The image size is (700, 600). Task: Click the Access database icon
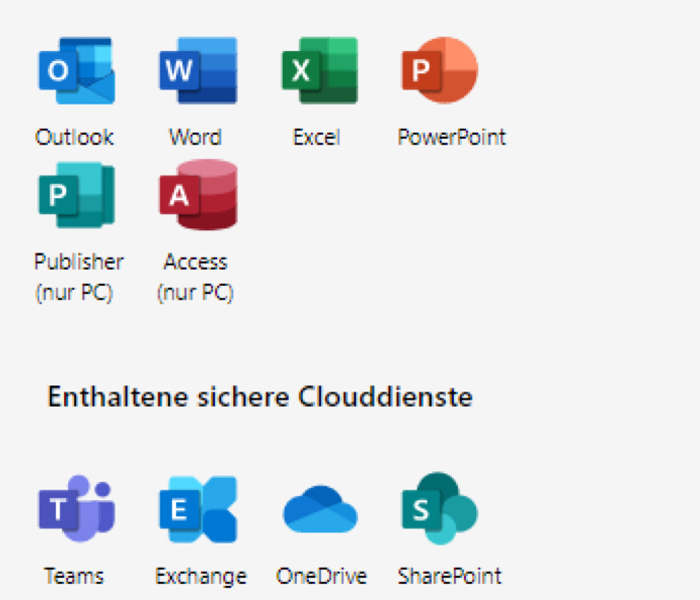click(x=198, y=195)
